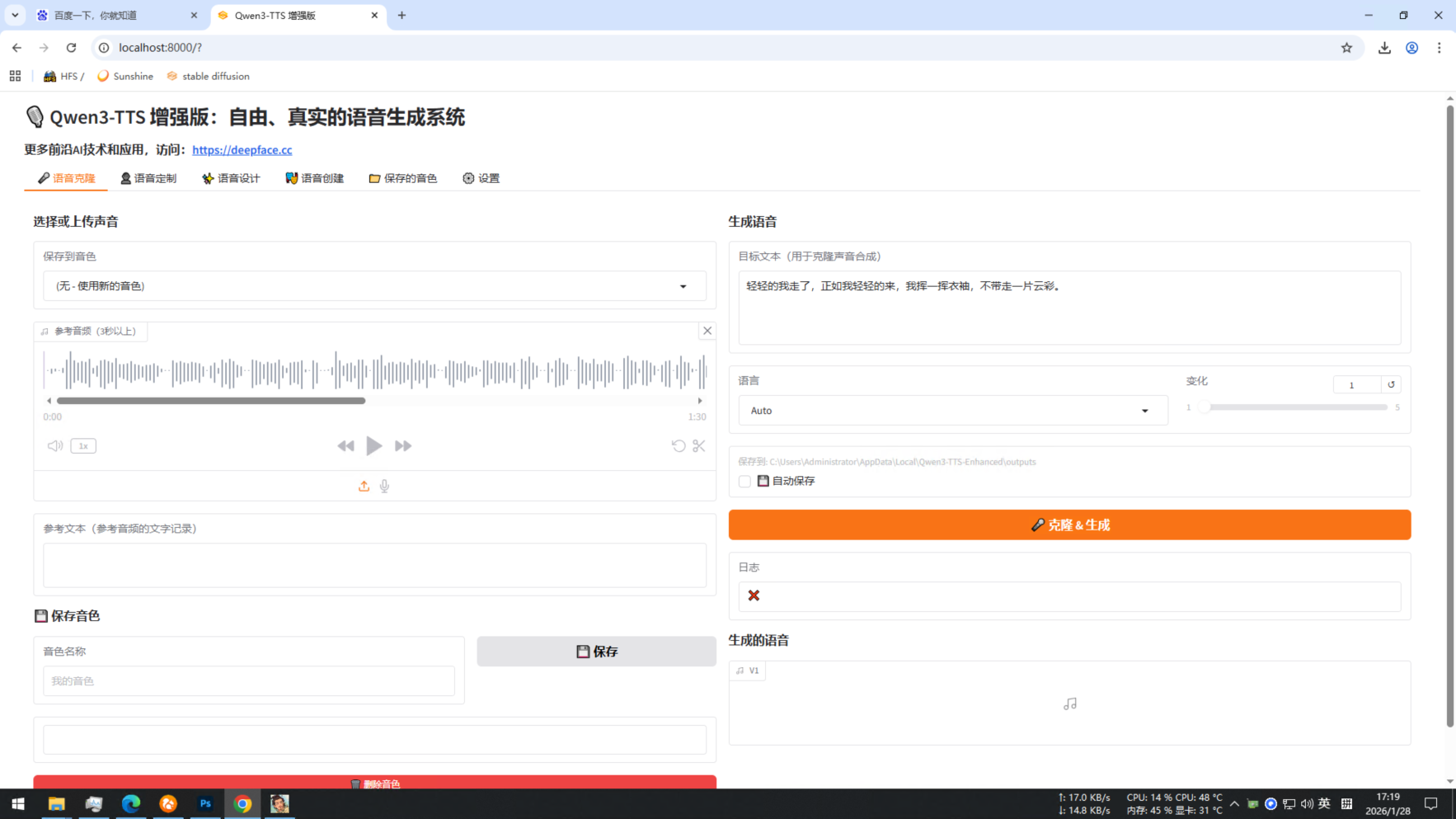Click the undo icon in audio player
The width and height of the screenshot is (1456, 819).
tap(678, 446)
